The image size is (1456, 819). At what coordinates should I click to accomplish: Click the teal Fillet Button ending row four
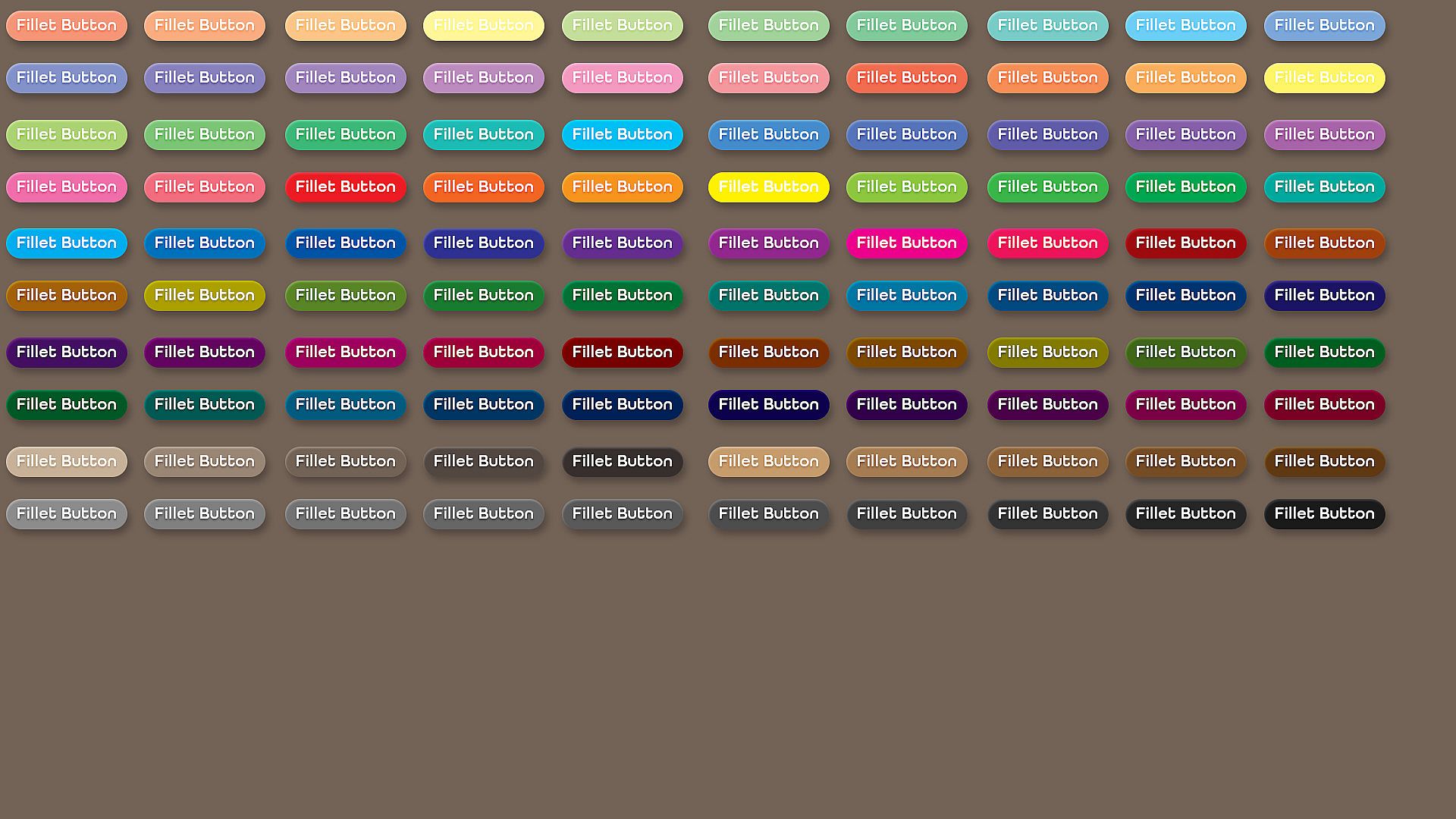tap(1324, 187)
